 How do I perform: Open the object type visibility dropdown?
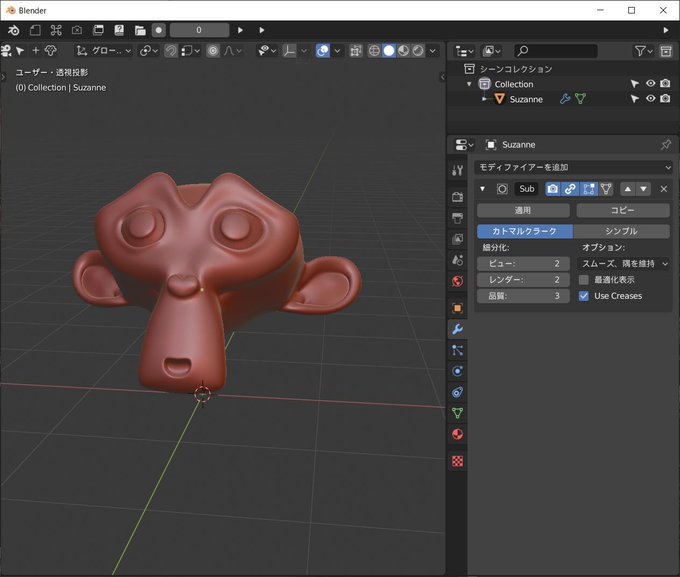coord(267,51)
